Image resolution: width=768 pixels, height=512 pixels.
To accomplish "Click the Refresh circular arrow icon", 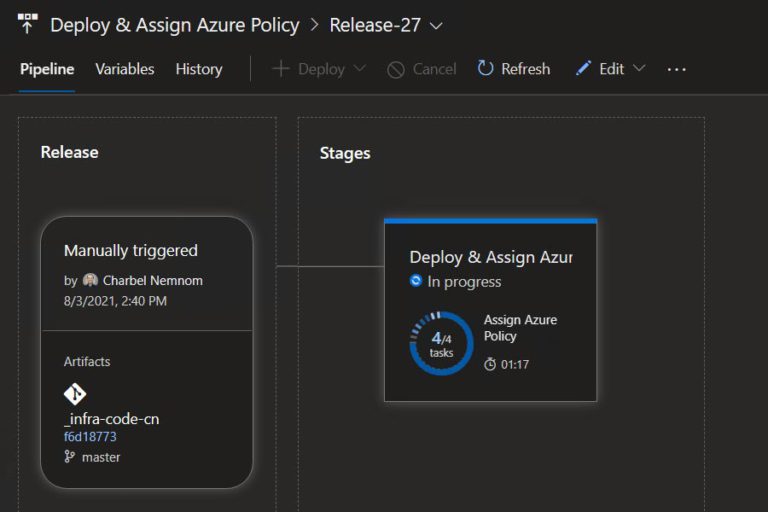I will coord(485,69).
